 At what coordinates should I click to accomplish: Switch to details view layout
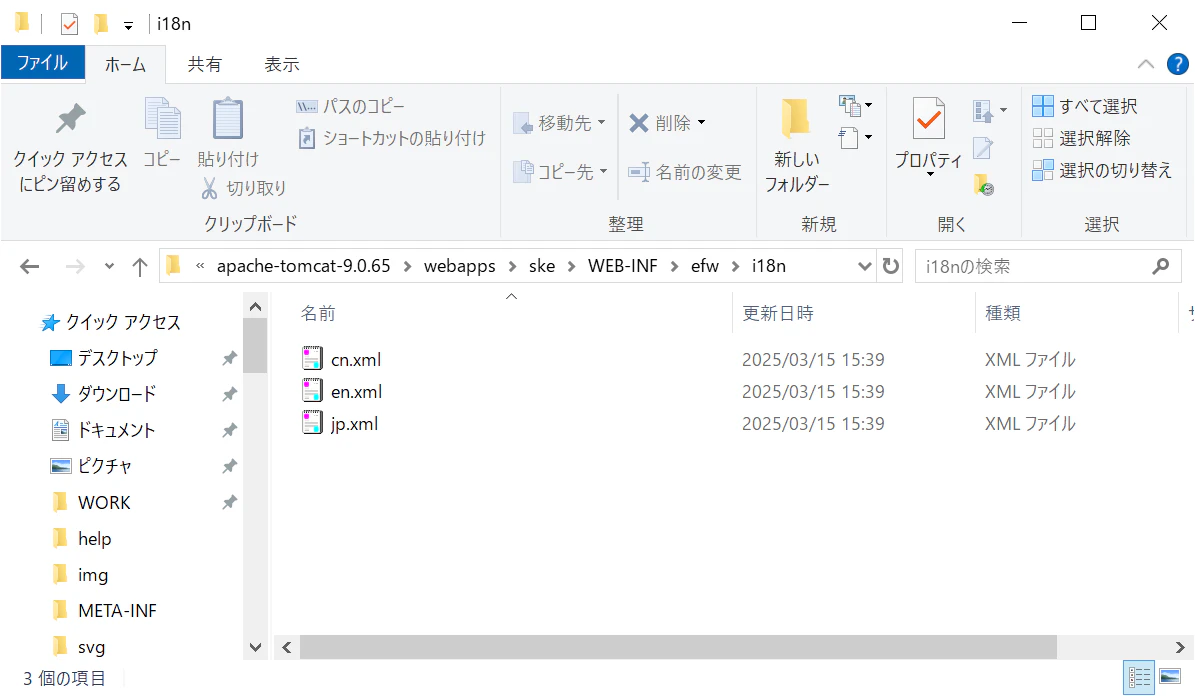(x=1139, y=677)
